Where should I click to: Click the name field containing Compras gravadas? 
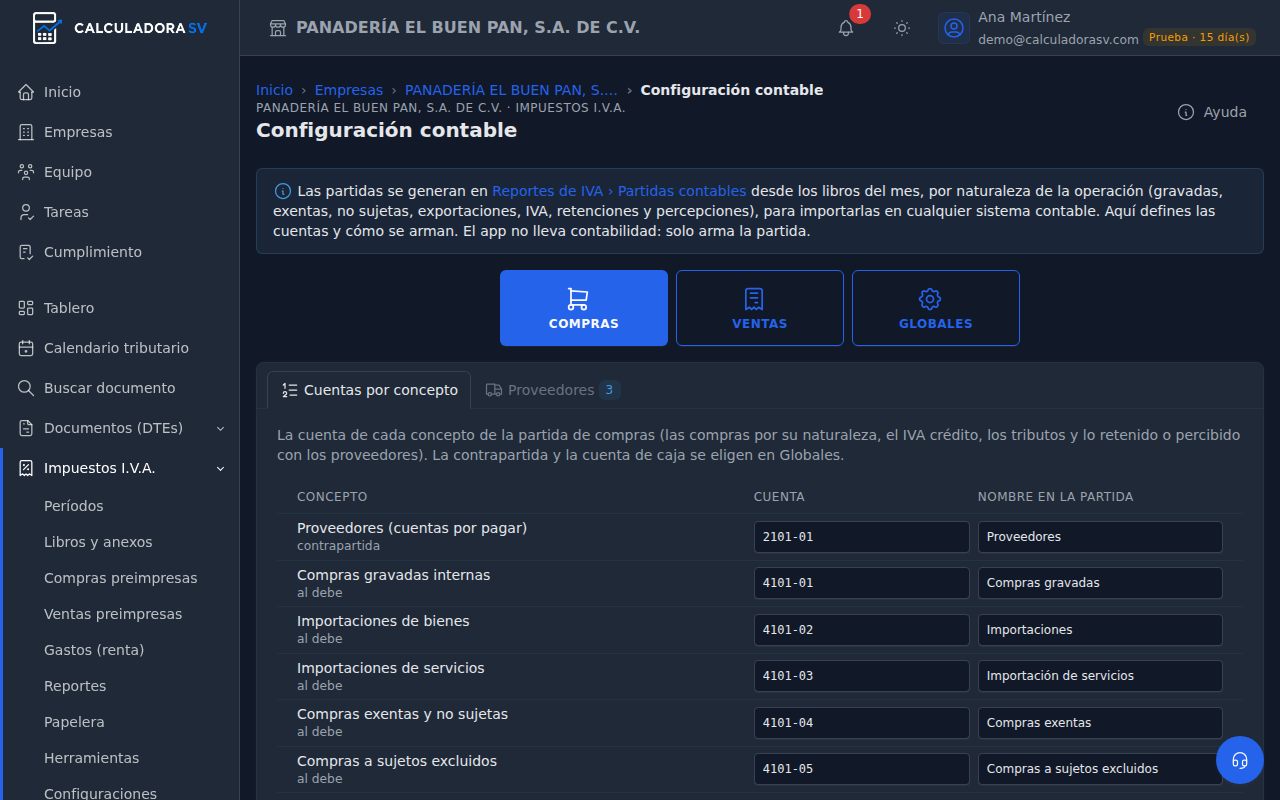click(1100, 583)
